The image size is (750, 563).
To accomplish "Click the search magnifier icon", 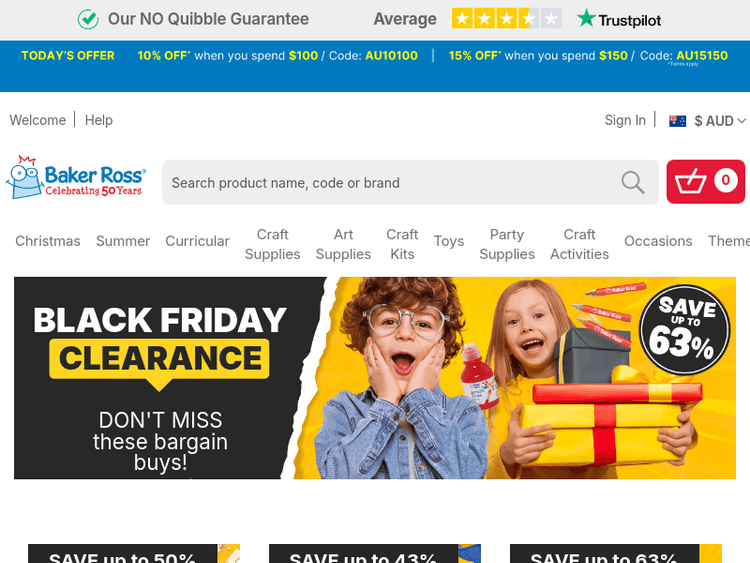I will click(x=633, y=183).
